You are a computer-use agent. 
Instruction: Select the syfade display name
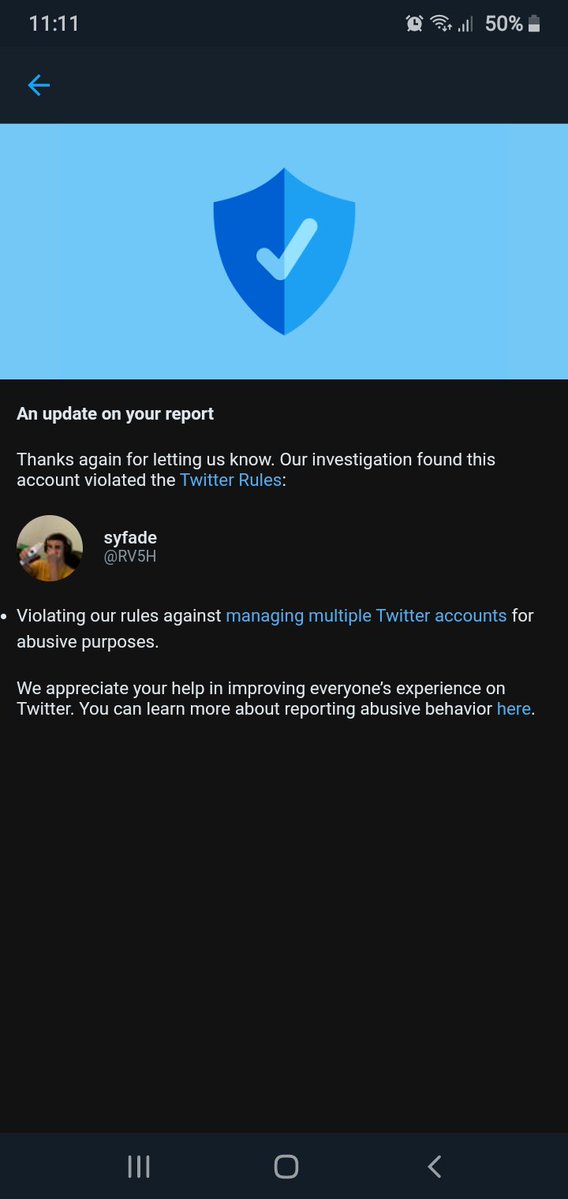point(130,538)
